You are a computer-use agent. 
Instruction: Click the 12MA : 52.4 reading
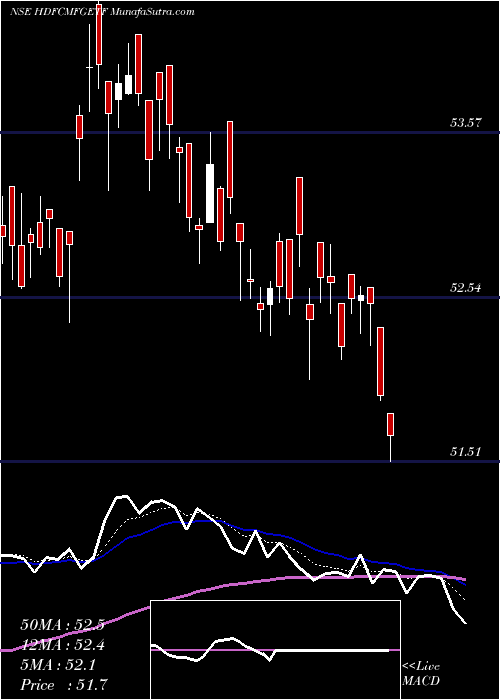point(62,645)
